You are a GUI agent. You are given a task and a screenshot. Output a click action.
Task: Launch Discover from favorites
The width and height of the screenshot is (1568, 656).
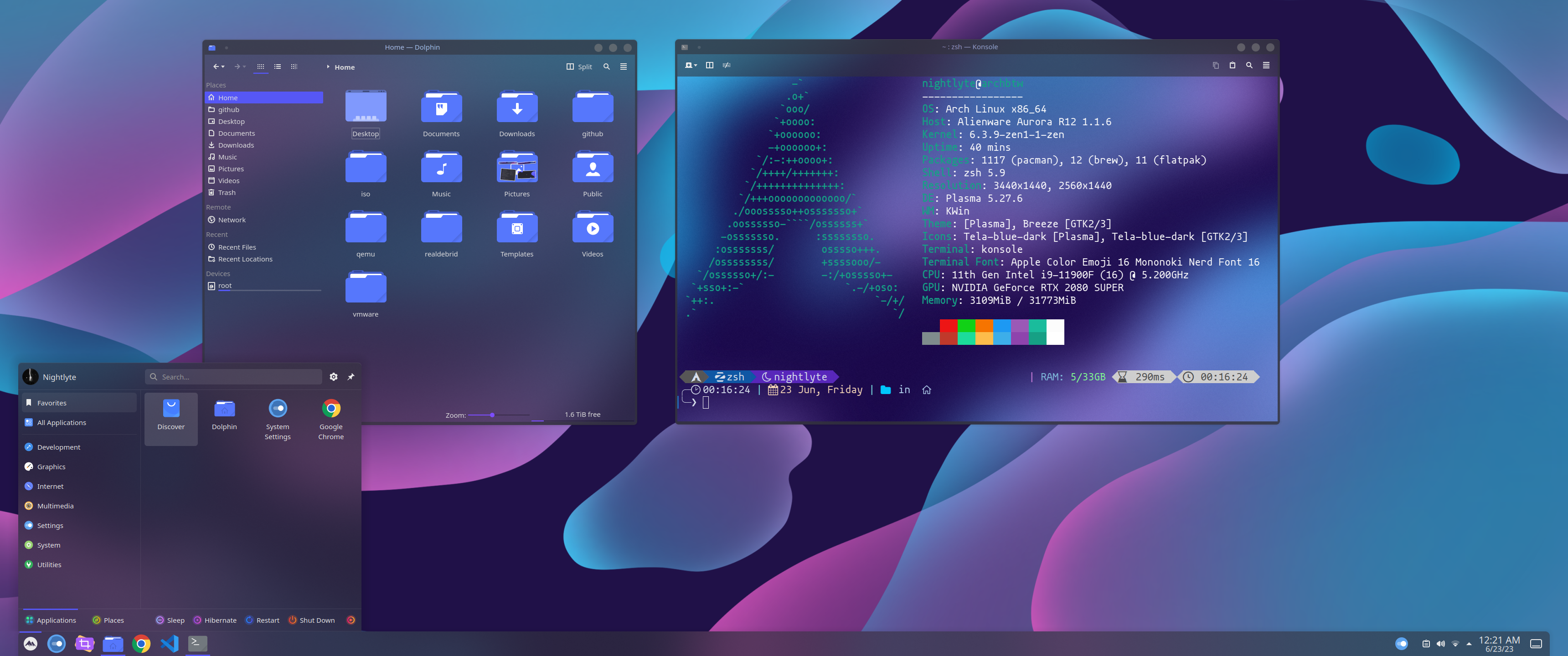click(x=171, y=419)
